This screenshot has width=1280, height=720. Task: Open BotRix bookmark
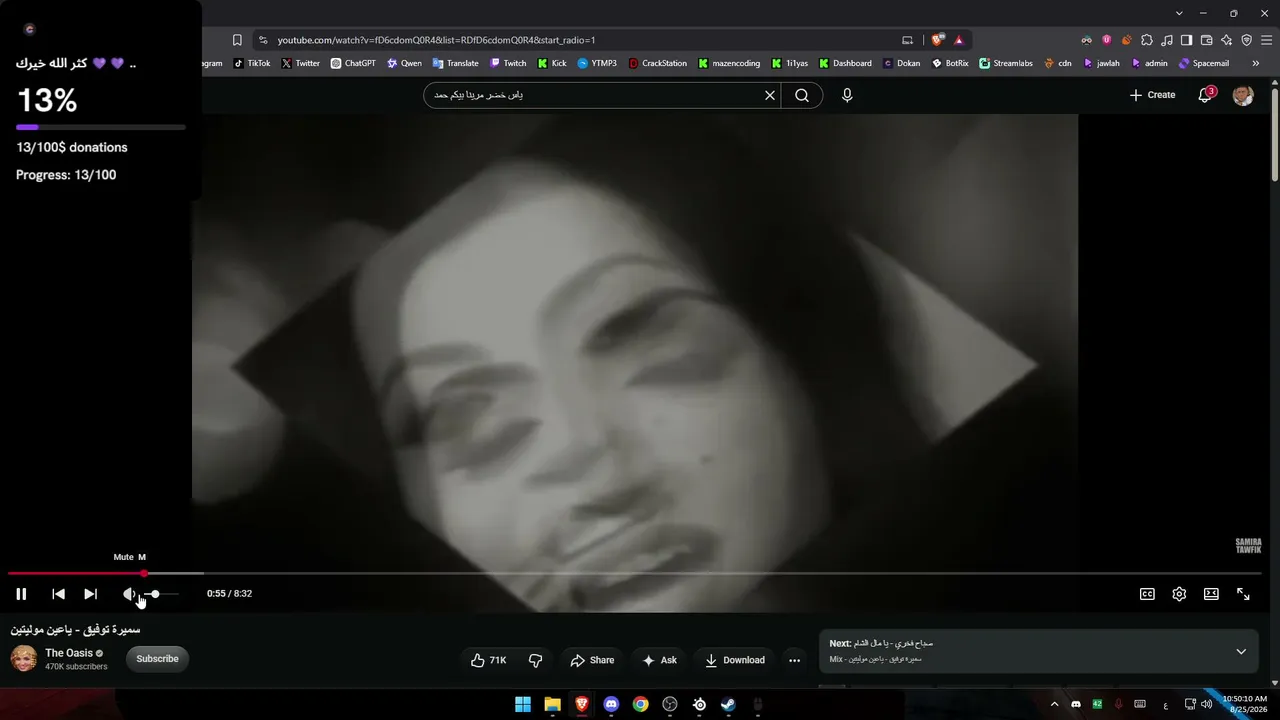[x=950, y=63]
